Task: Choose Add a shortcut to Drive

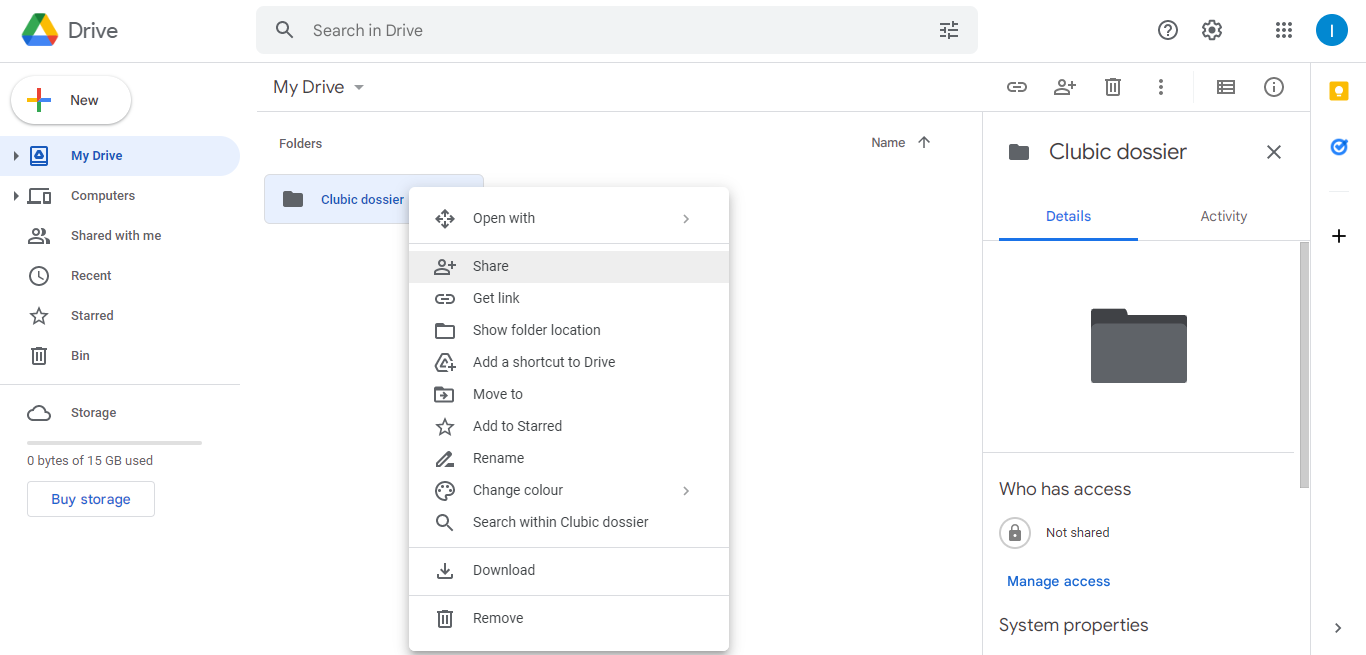Action: [x=569, y=362]
